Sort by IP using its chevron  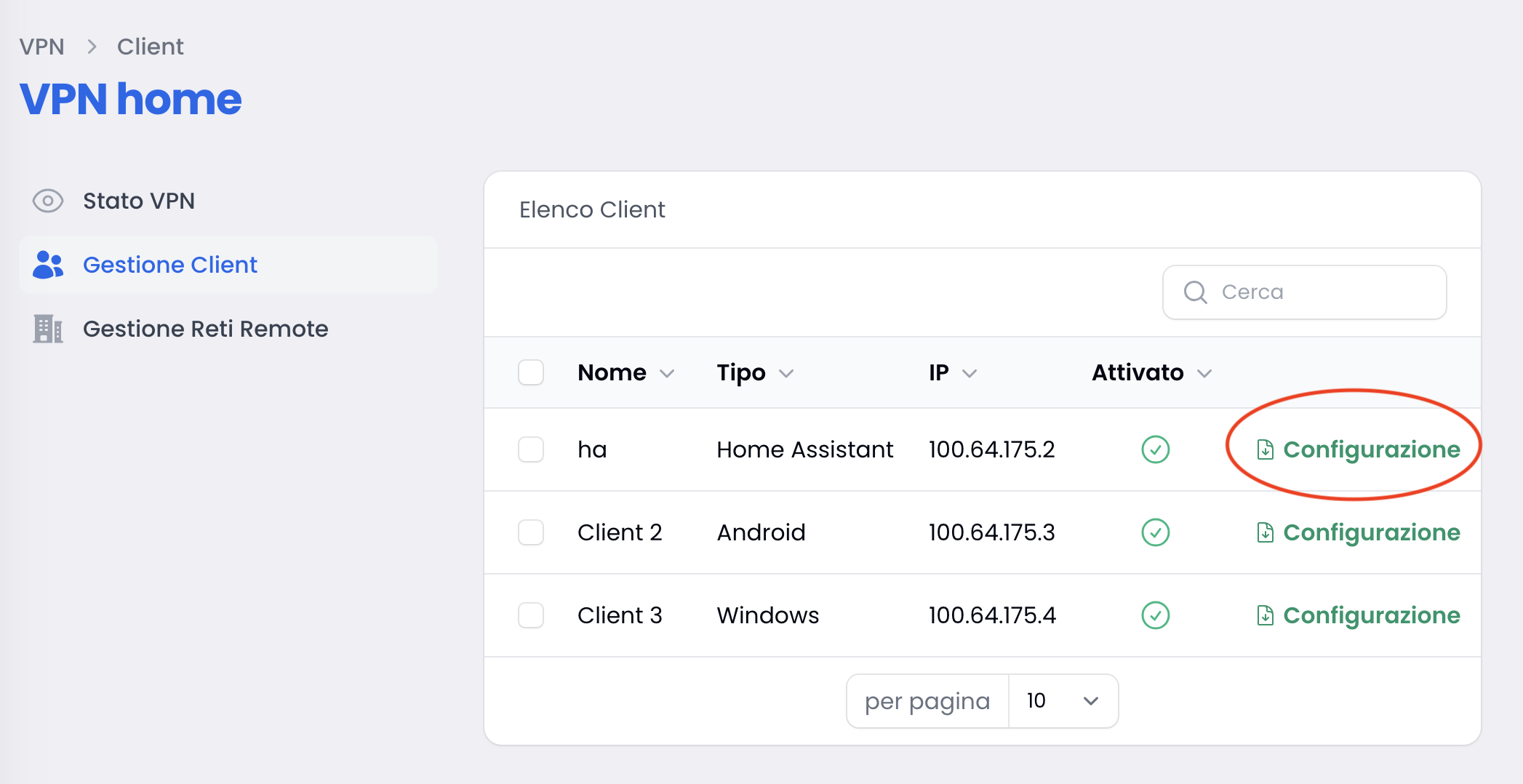click(970, 374)
